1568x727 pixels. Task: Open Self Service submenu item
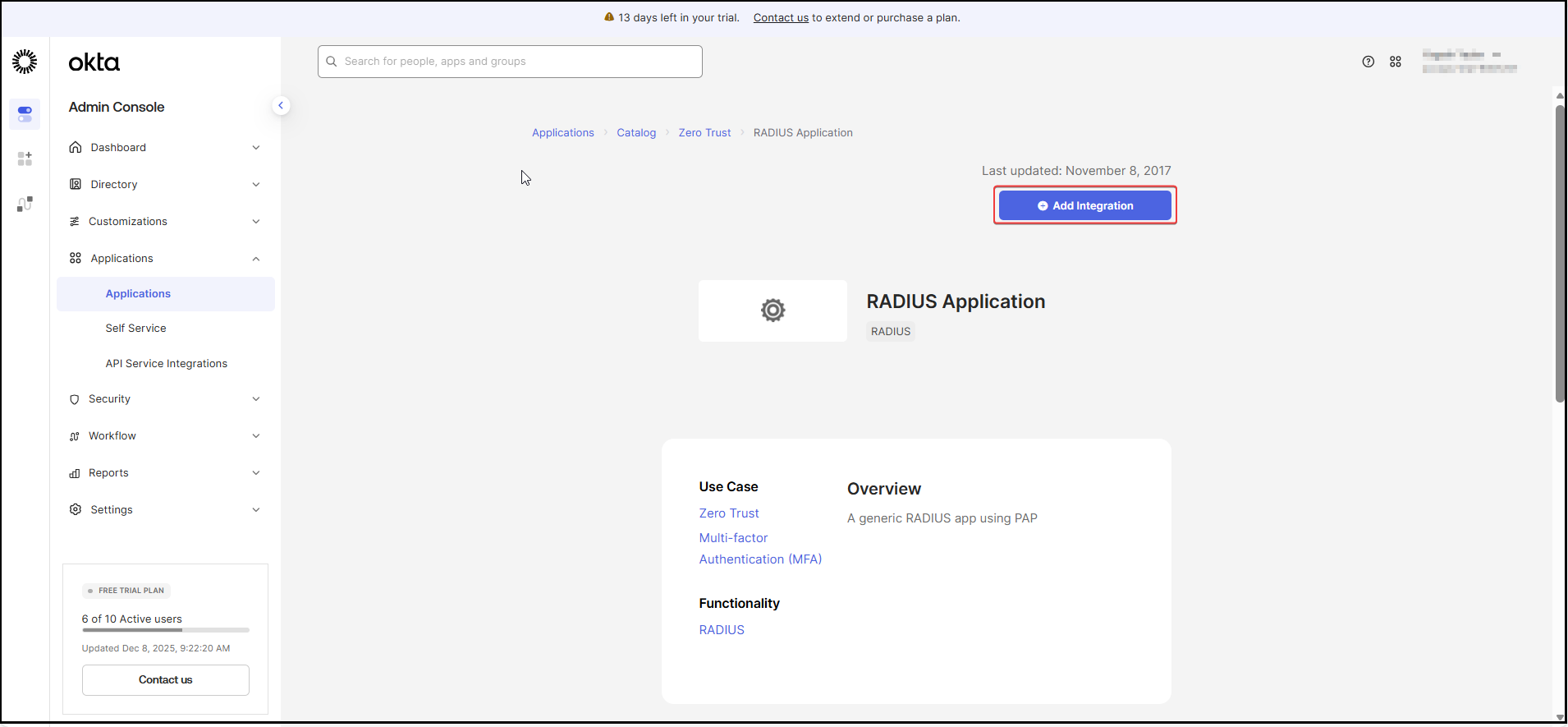coord(135,329)
